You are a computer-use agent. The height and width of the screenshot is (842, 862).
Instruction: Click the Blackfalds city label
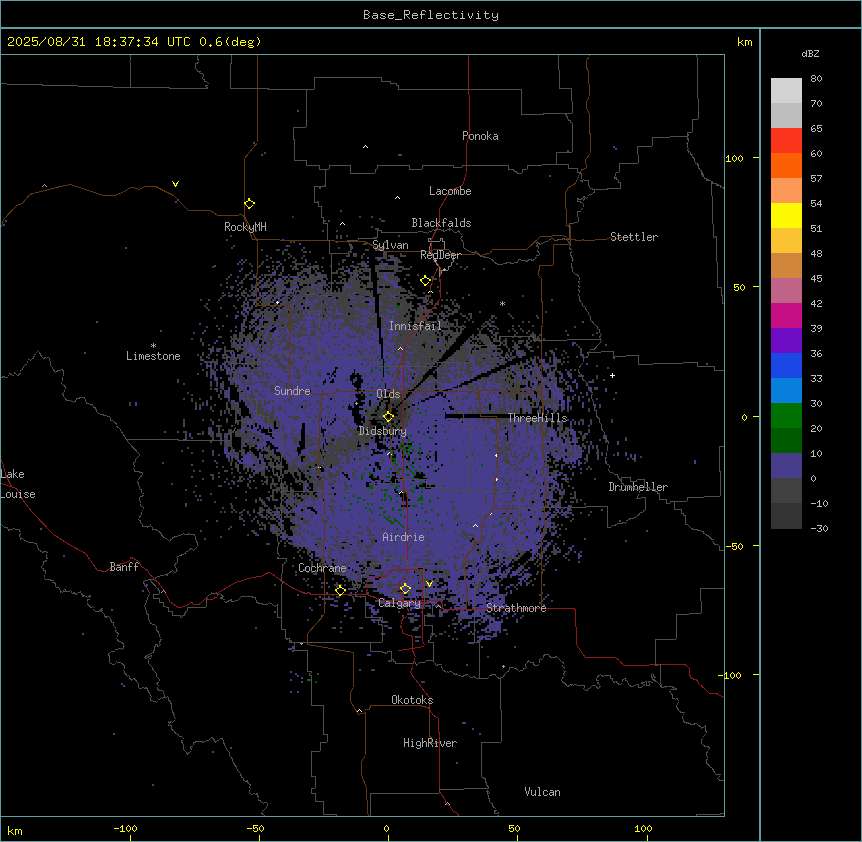click(x=441, y=223)
